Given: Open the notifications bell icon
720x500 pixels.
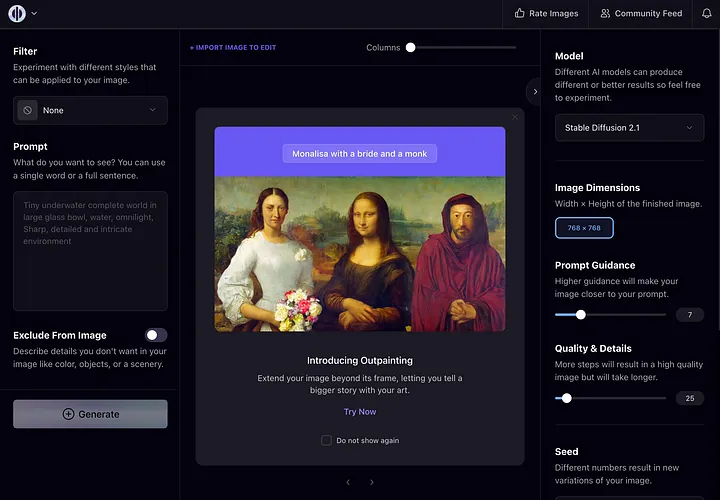Looking at the screenshot, I should (x=707, y=13).
